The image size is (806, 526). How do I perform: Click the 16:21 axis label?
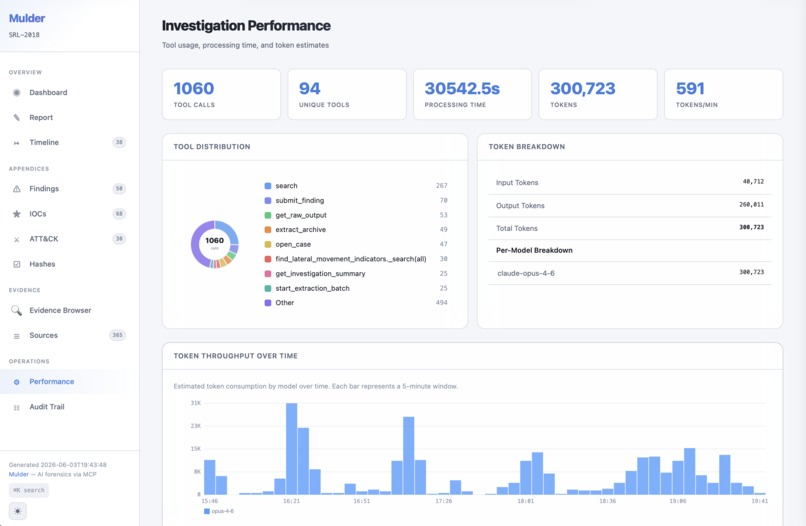point(291,501)
